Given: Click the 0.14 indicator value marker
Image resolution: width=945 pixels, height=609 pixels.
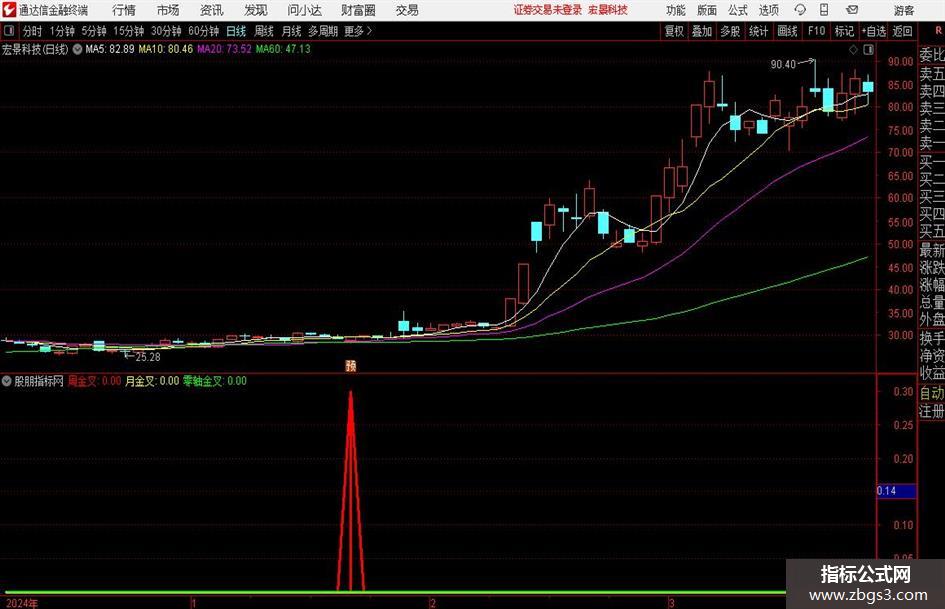Looking at the screenshot, I should (896, 491).
